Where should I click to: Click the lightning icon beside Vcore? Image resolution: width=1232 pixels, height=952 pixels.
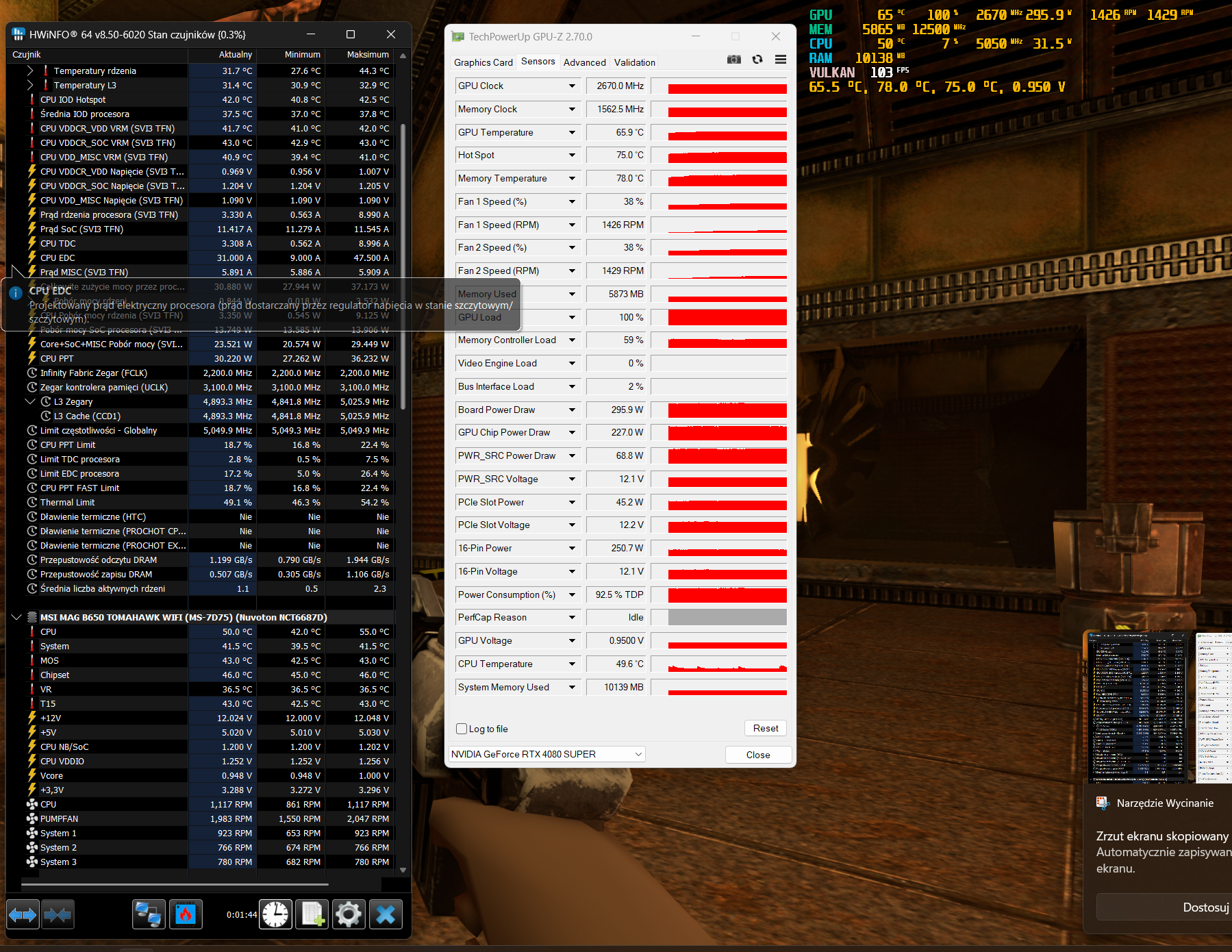tap(32, 775)
